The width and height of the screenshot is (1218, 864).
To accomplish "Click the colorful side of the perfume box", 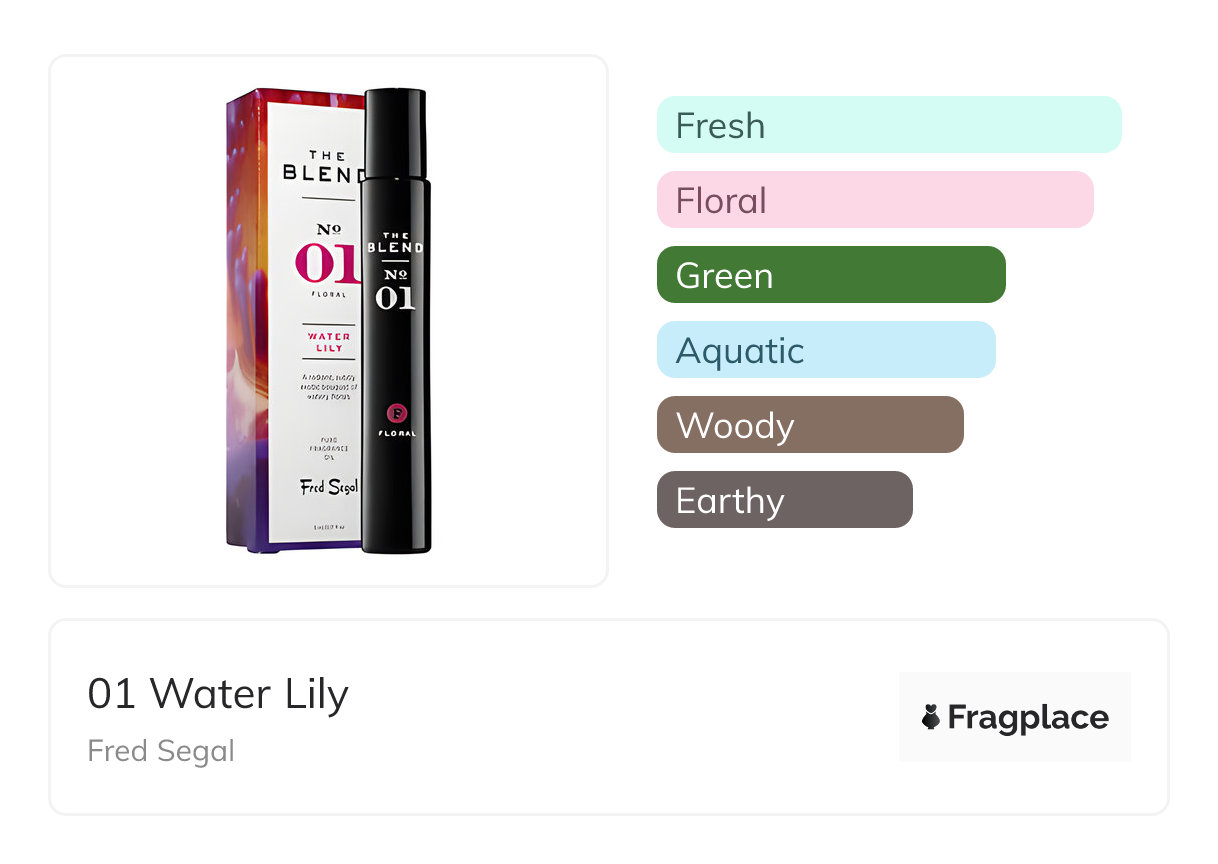I will [250, 320].
